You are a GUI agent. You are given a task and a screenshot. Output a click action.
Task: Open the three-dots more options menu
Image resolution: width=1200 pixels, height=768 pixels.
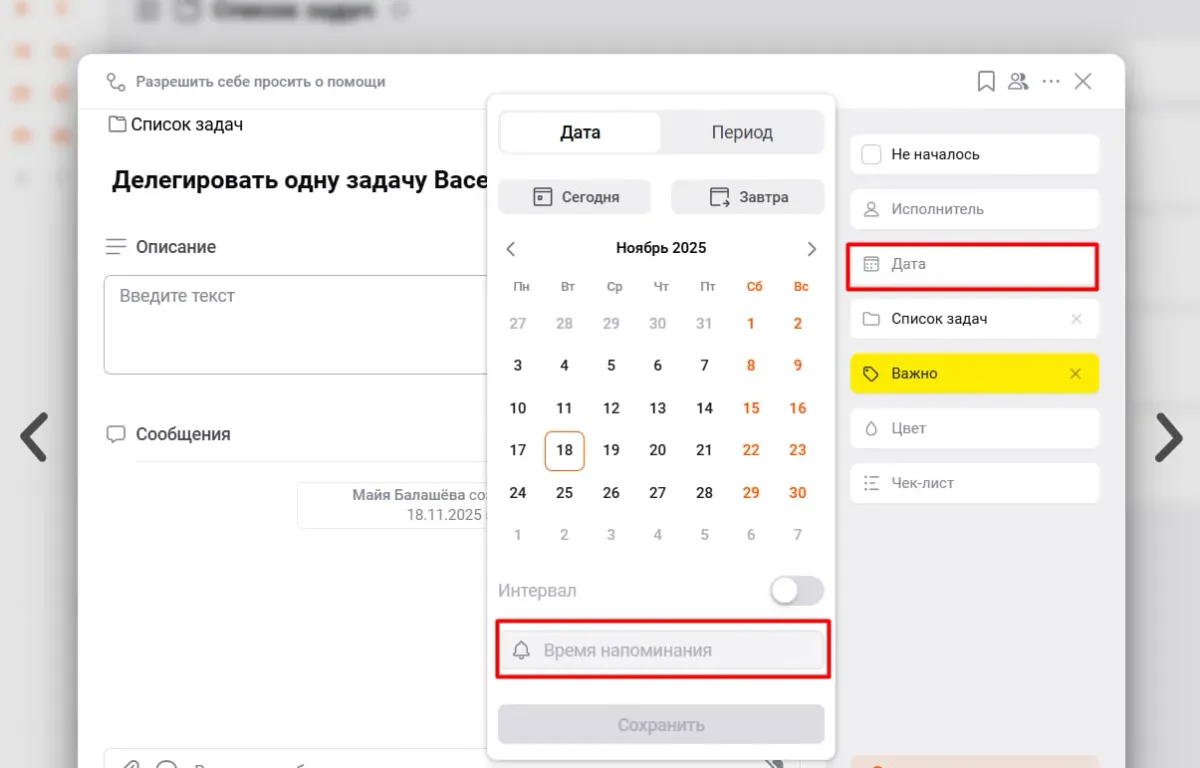[1051, 82]
